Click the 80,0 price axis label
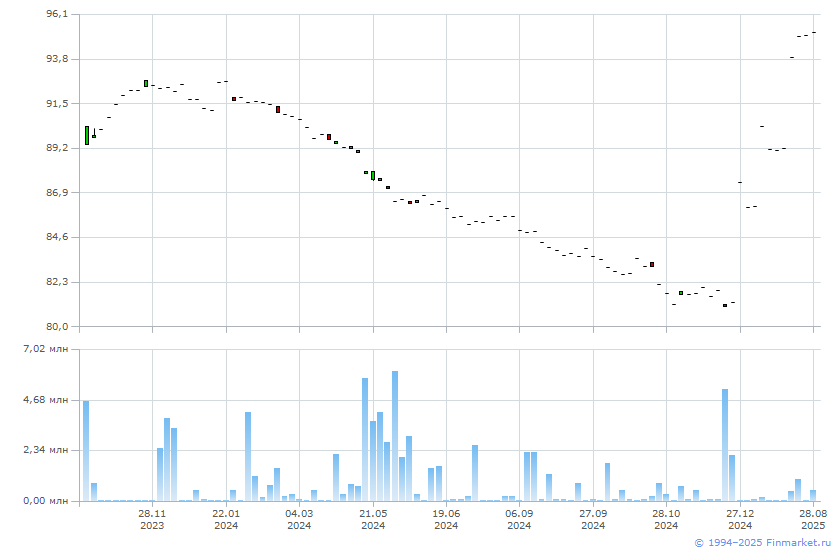840x550 pixels. pos(57,326)
